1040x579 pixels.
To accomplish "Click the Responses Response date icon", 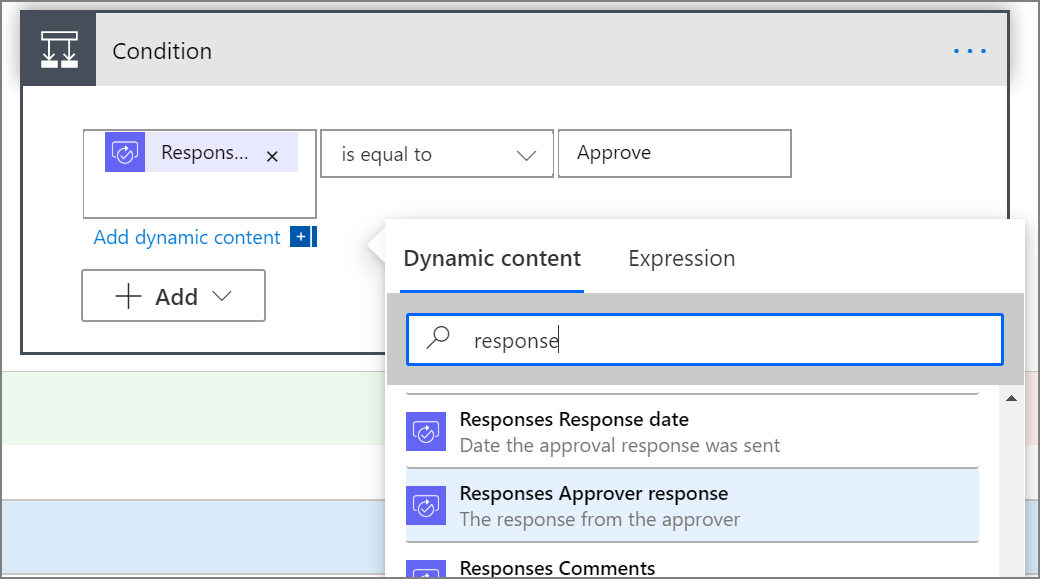I will pos(426,431).
